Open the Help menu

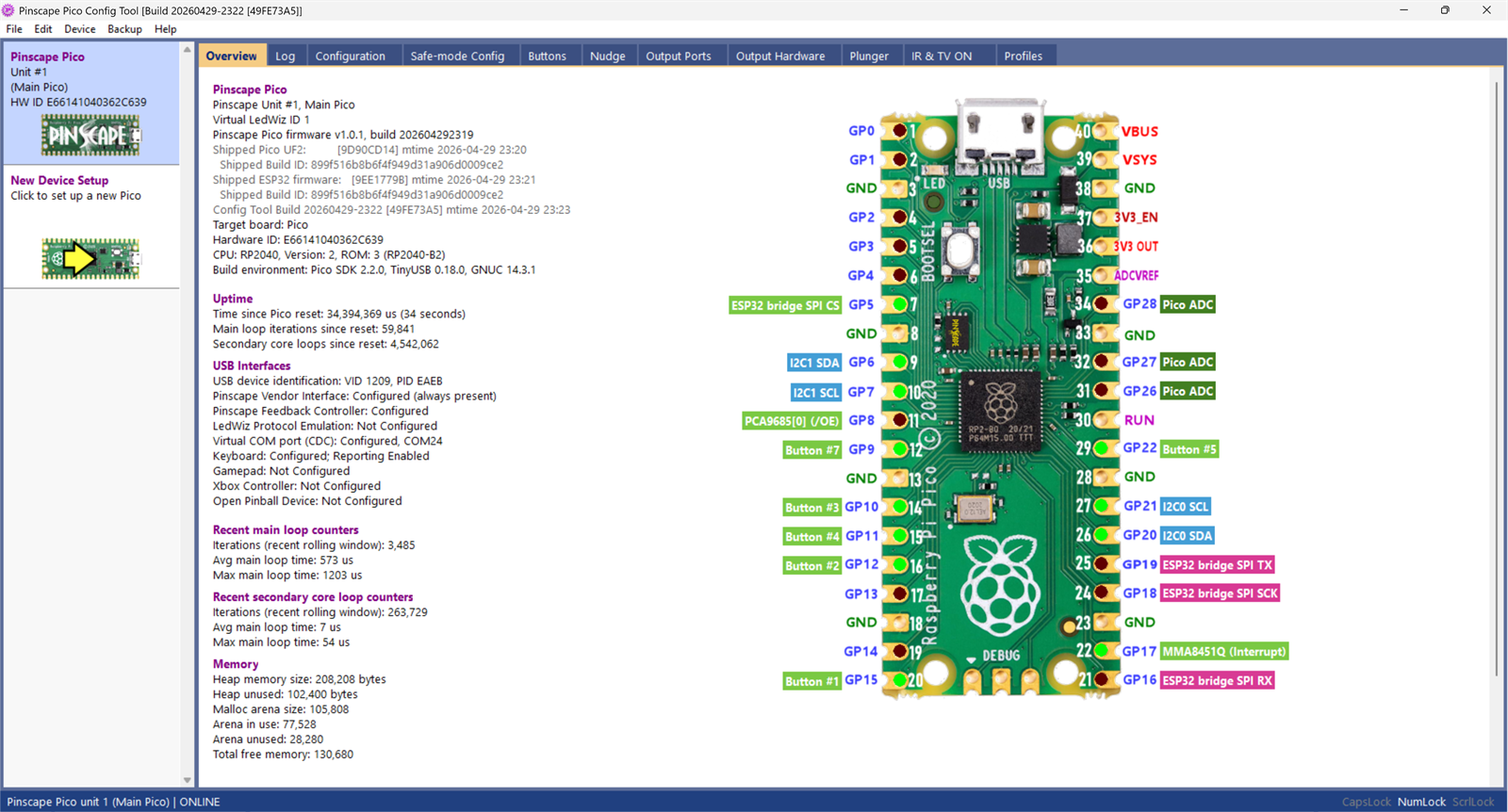[x=166, y=29]
